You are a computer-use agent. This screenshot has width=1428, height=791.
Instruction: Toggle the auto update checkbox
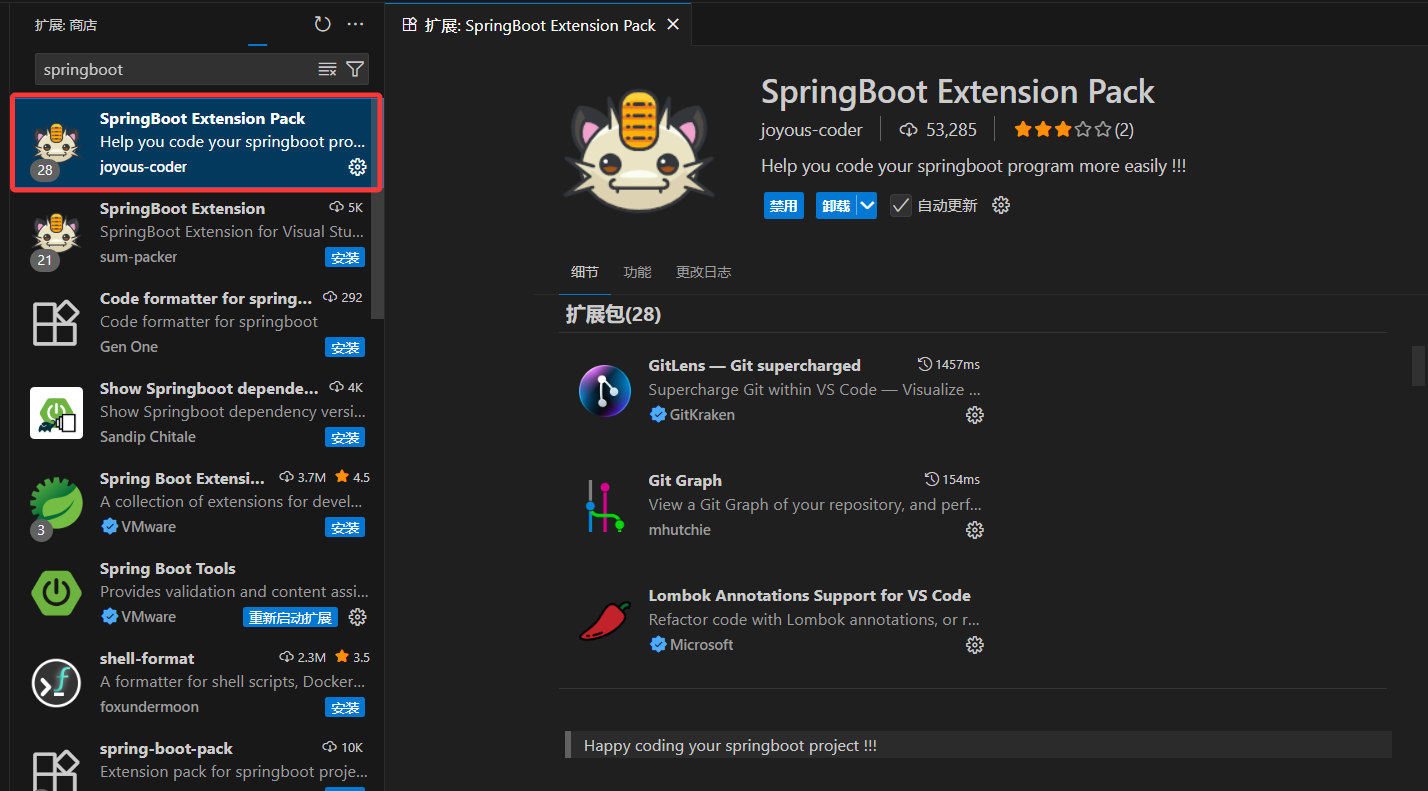coord(900,205)
